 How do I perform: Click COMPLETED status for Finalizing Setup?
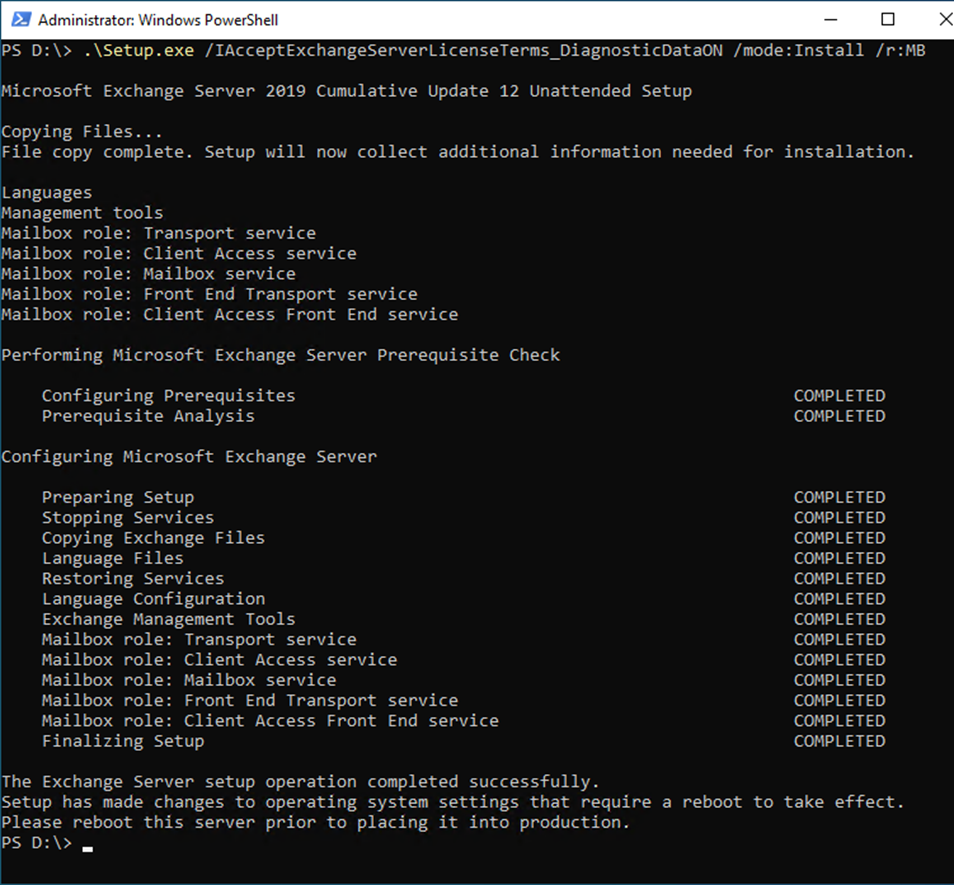tap(840, 741)
